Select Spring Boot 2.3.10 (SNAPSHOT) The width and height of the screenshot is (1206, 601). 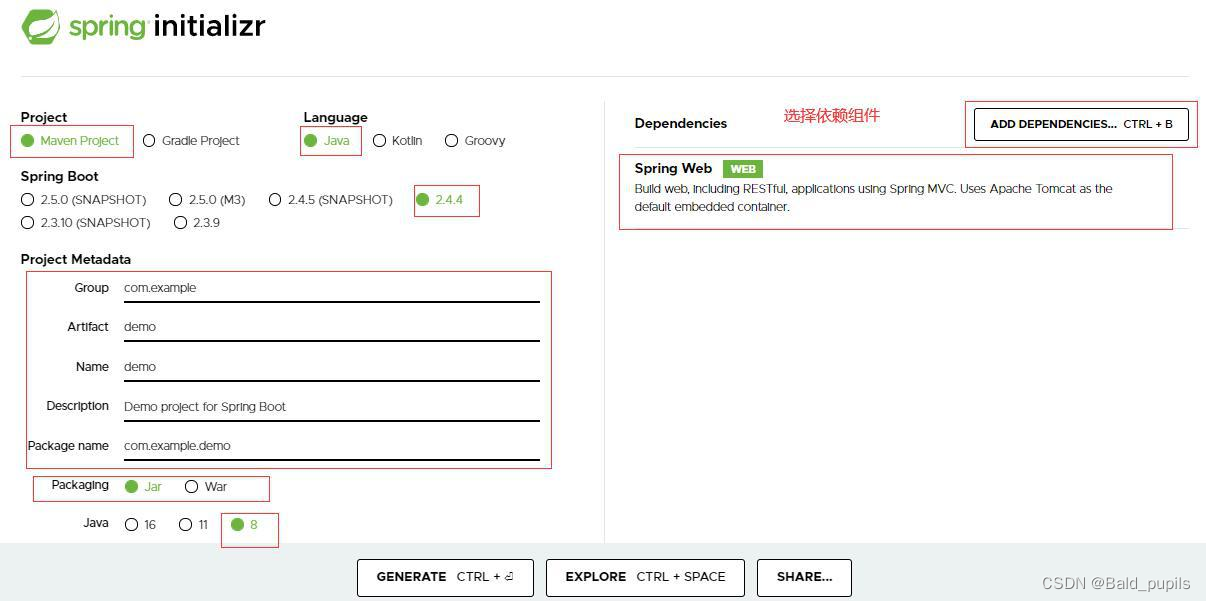(x=85, y=223)
